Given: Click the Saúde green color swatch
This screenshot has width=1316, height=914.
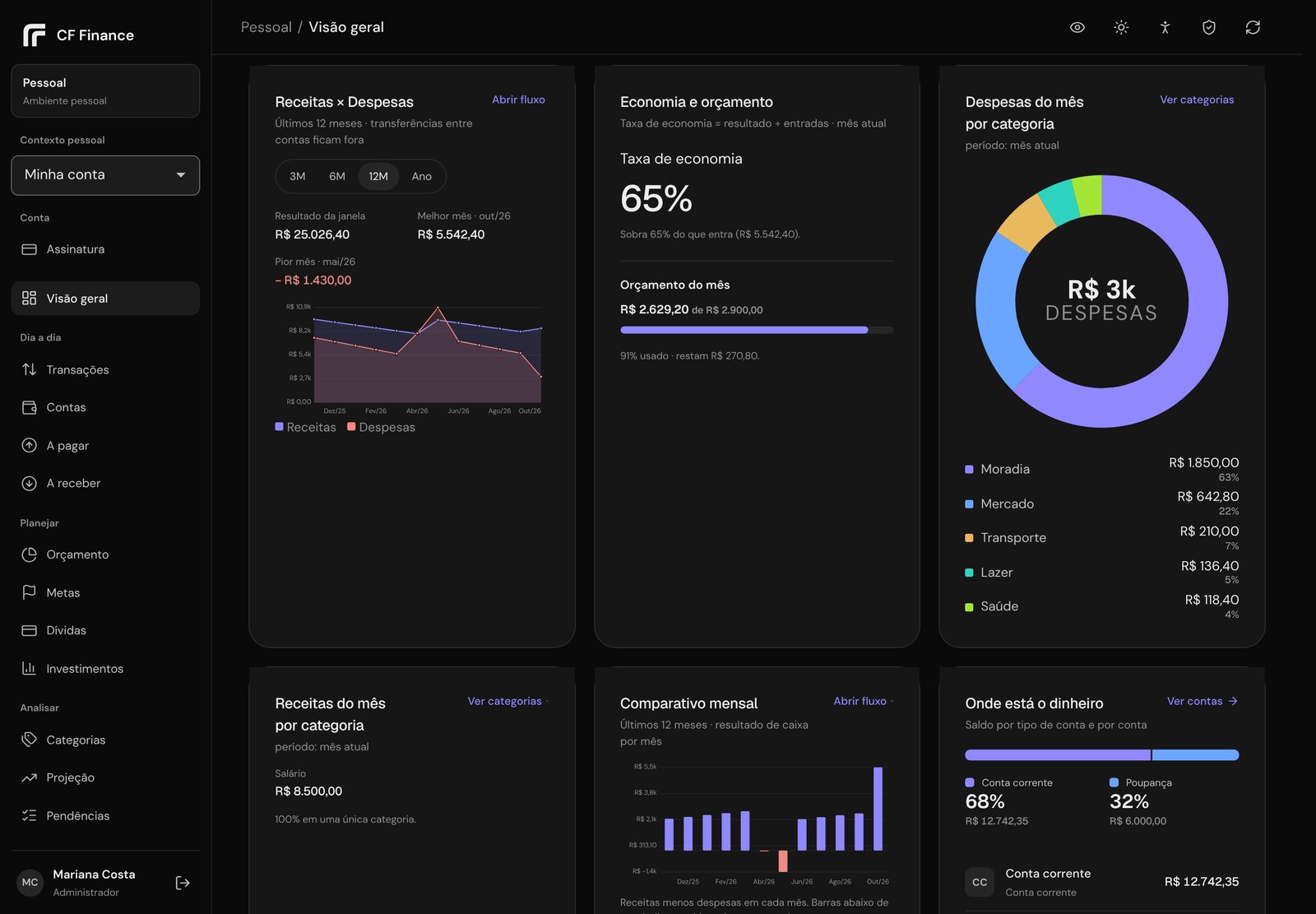Looking at the screenshot, I should coord(969,606).
